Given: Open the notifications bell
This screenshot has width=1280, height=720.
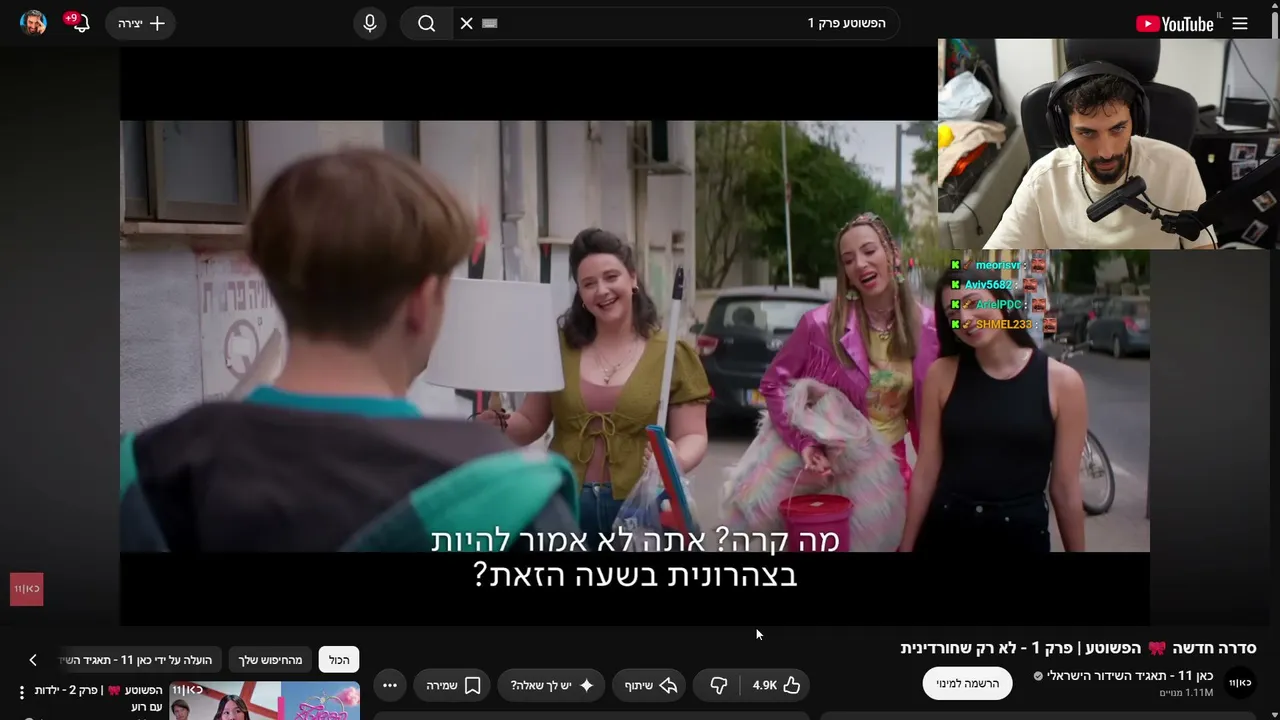Looking at the screenshot, I should (79, 23).
